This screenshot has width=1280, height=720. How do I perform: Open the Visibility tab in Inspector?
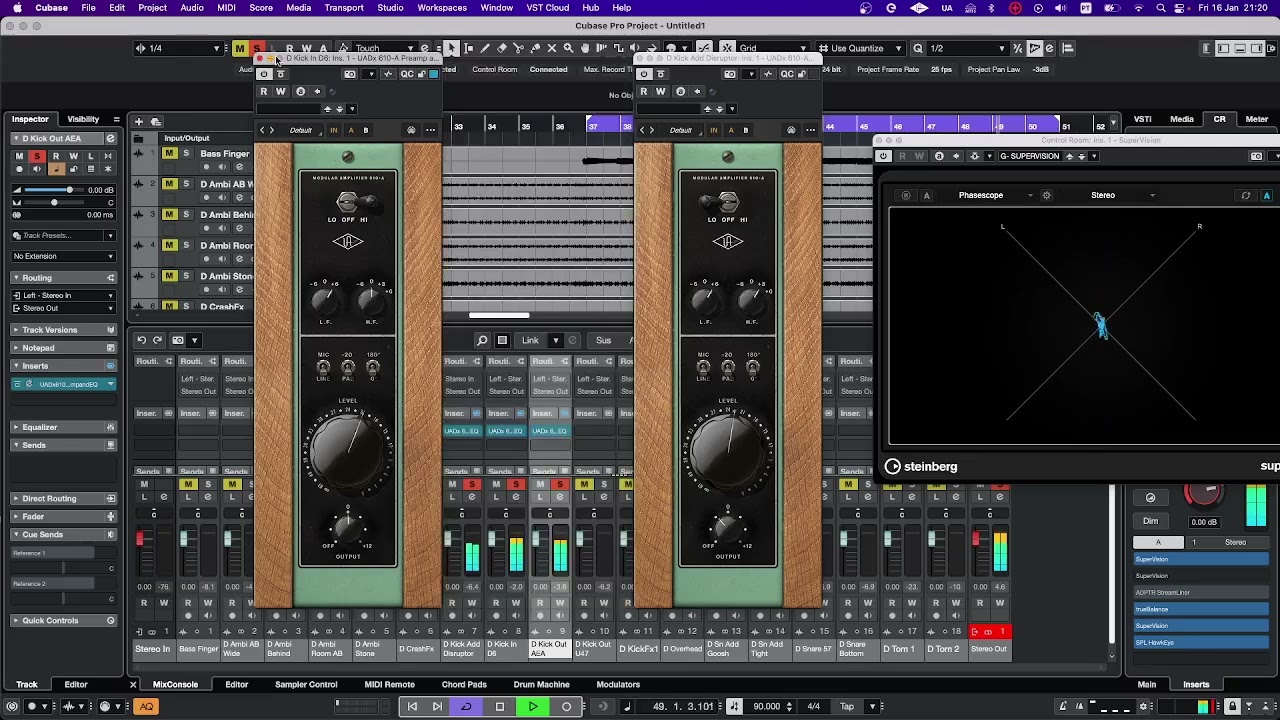pyautogui.click(x=83, y=119)
